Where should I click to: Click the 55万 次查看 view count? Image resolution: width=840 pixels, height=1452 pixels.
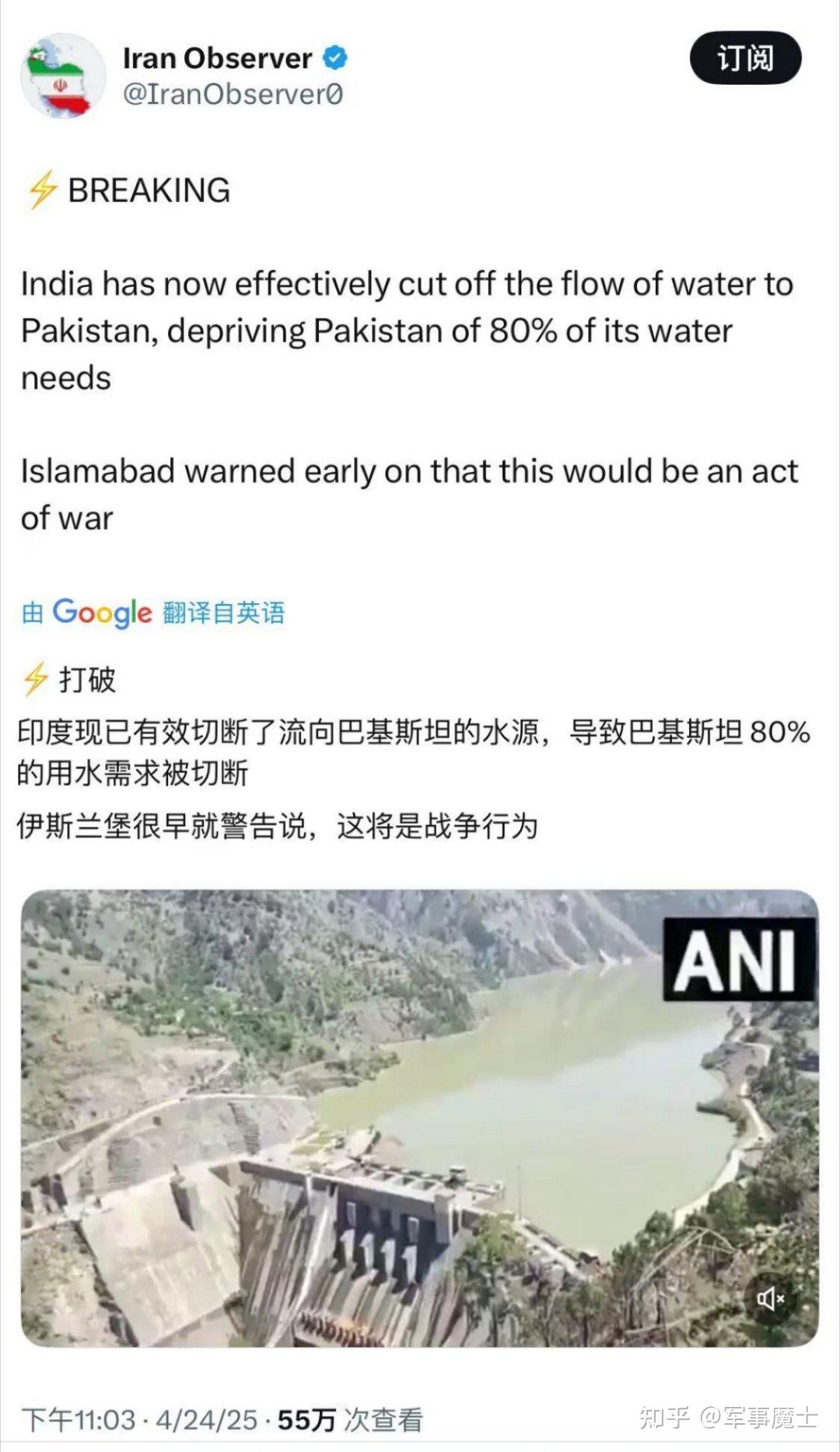[x=350, y=1420]
